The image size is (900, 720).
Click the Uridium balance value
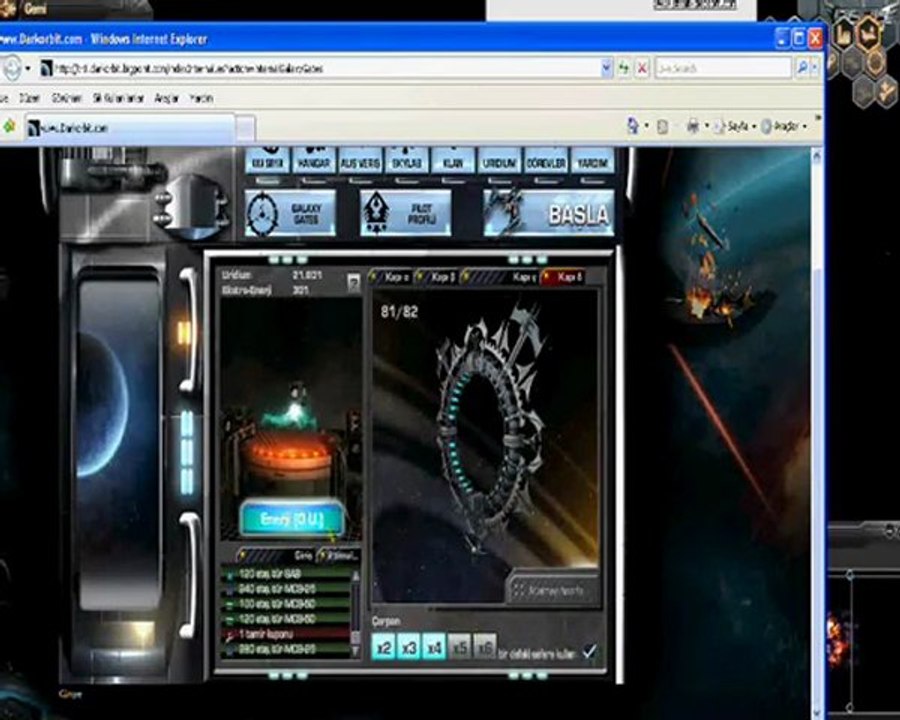click(x=307, y=276)
